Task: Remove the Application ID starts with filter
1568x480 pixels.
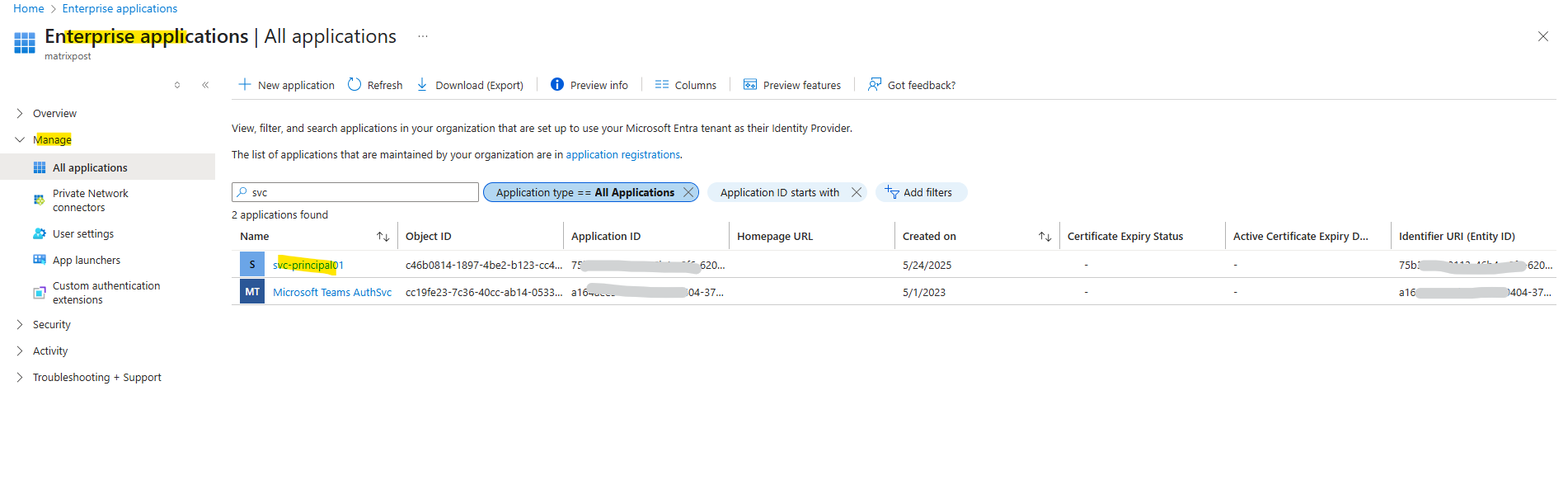Action: 857,192
